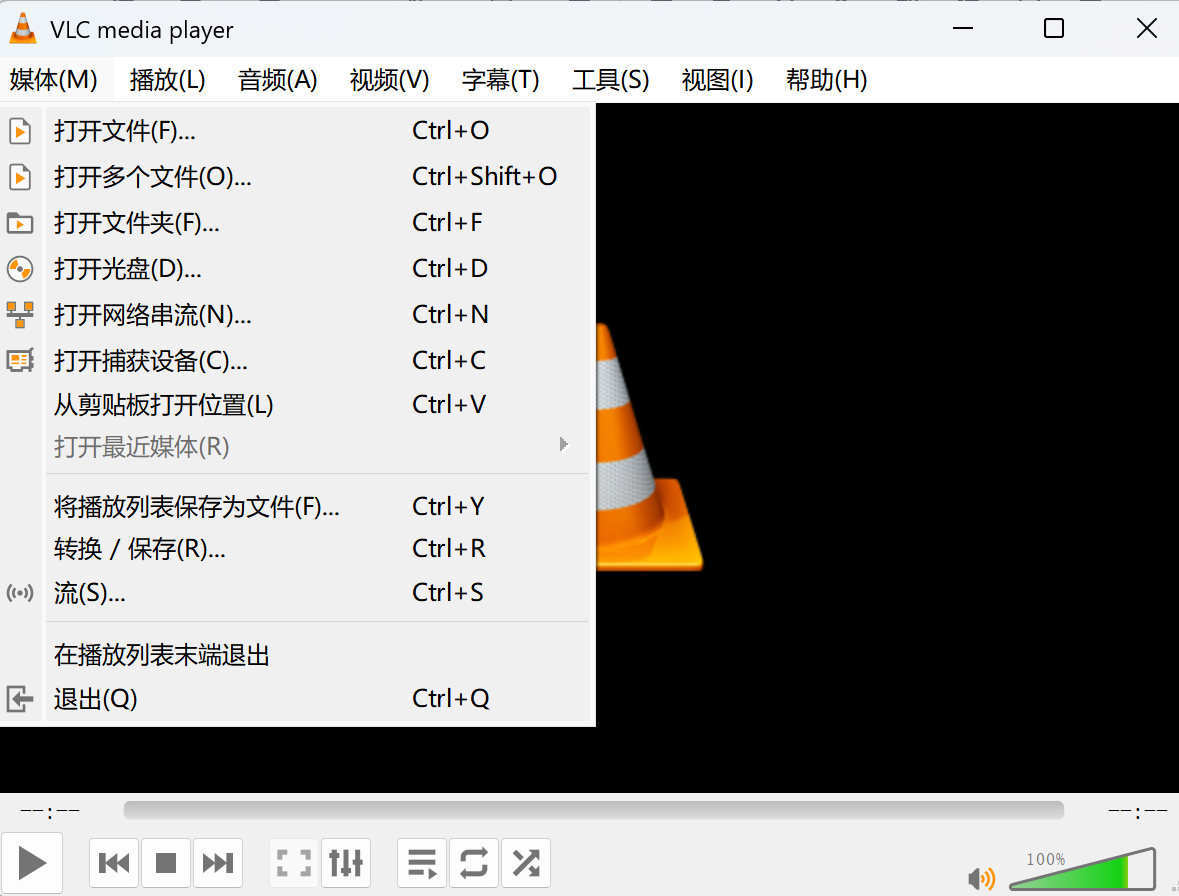Viewport: 1179px width, 896px height.
Task: Show the playlist icon
Action: pos(421,862)
